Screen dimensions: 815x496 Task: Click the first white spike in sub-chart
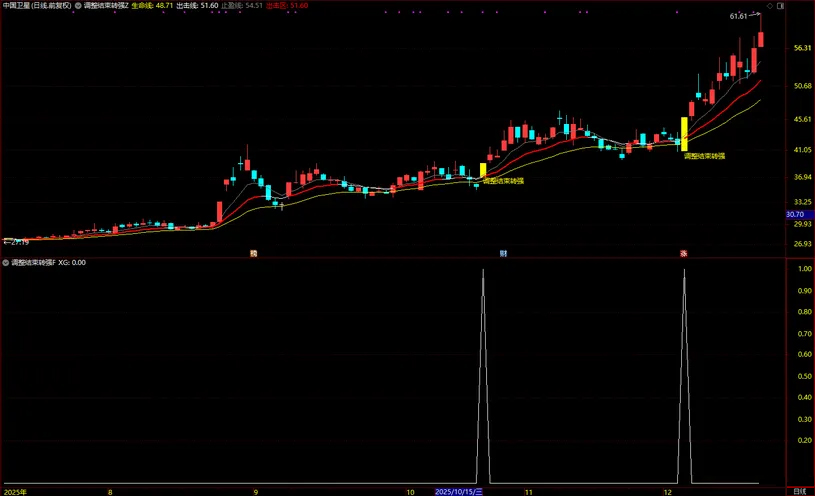[x=483, y=376]
